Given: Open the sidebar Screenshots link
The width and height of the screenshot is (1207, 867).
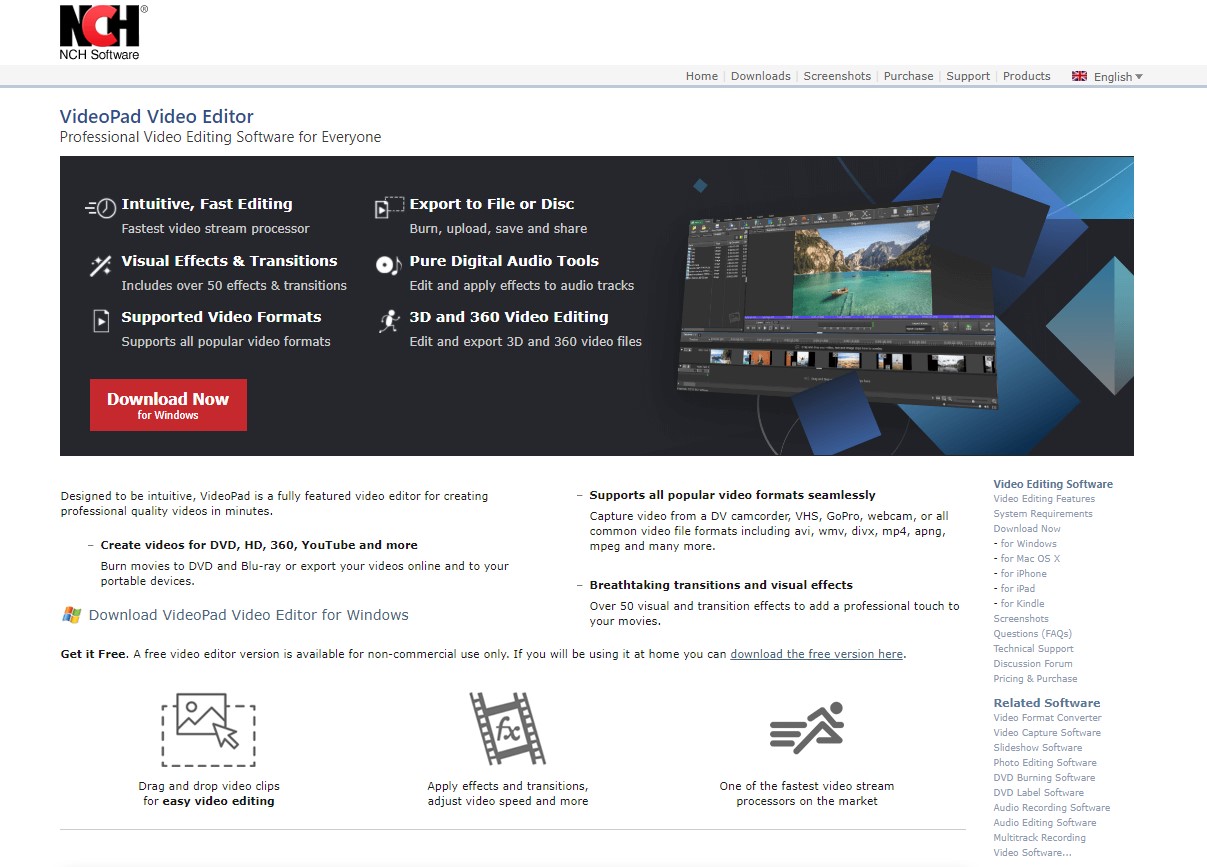Looking at the screenshot, I should tap(1021, 619).
